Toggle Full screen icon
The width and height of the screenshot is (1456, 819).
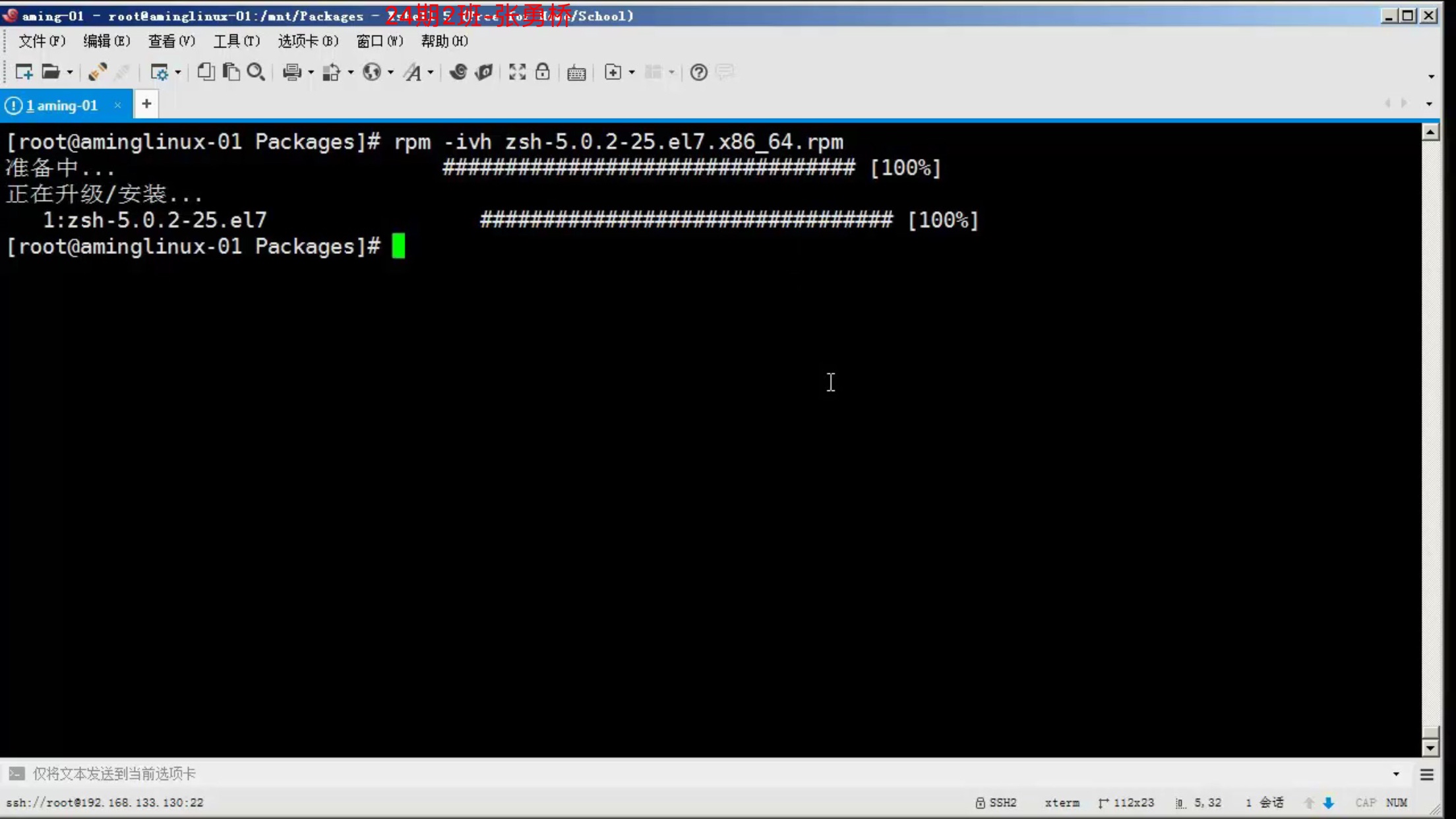[518, 72]
